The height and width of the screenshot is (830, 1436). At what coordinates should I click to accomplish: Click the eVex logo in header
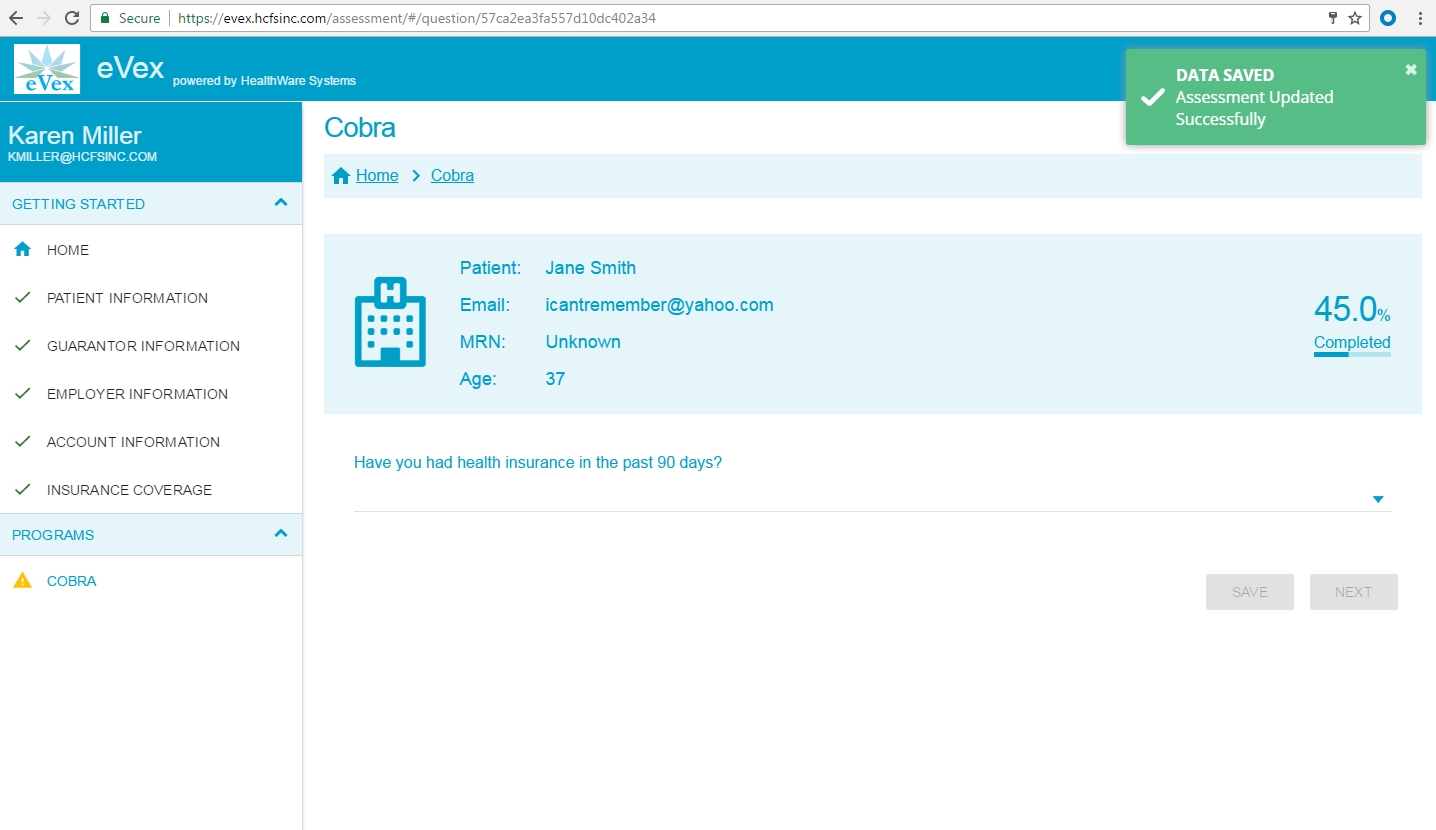point(47,70)
